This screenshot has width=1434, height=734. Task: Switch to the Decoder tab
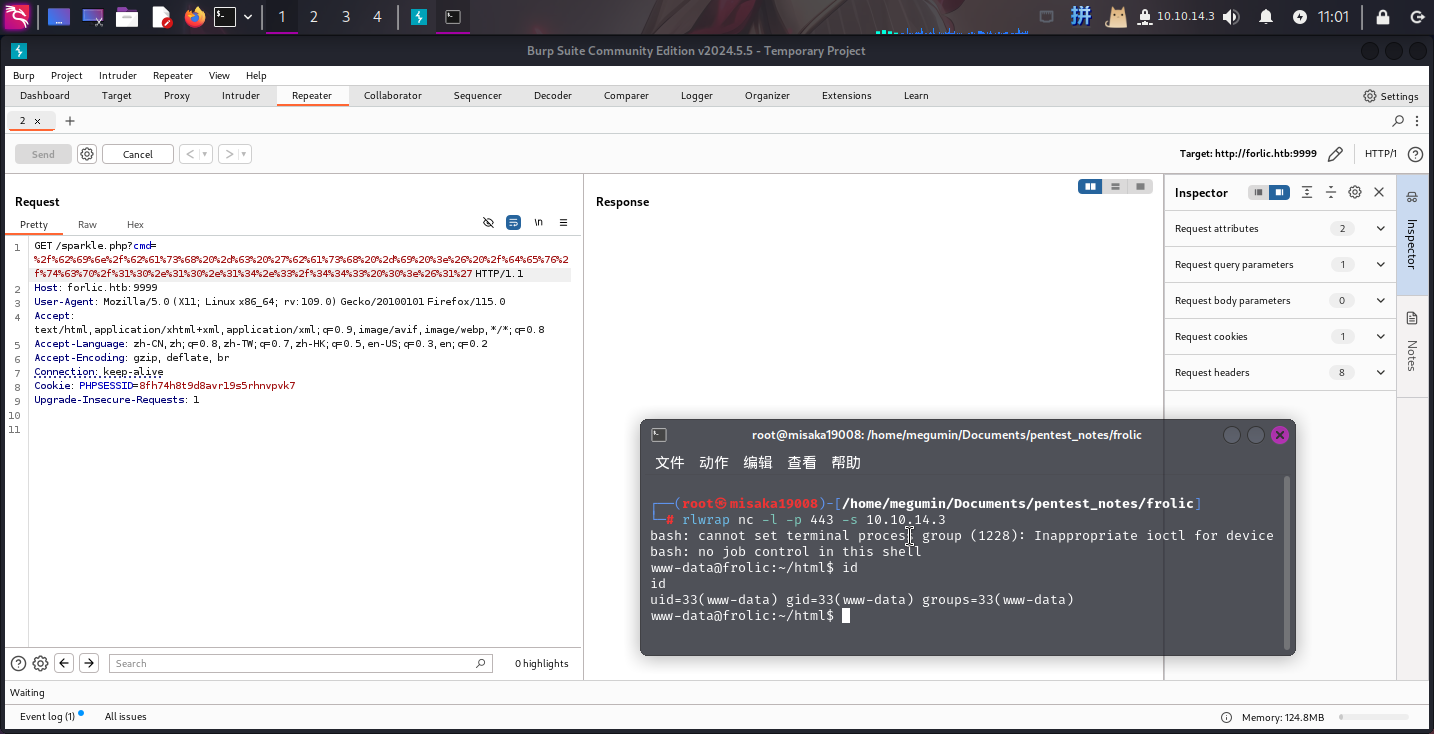pyautogui.click(x=553, y=96)
